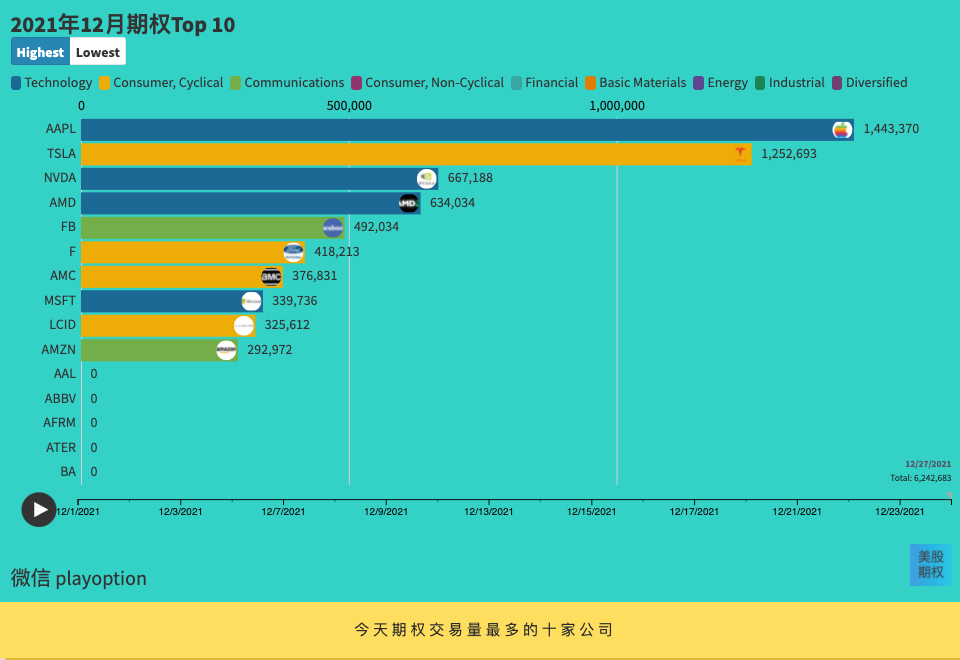Toggle the Diversified legend entry
This screenshot has height=660, width=960.
click(870, 83)
